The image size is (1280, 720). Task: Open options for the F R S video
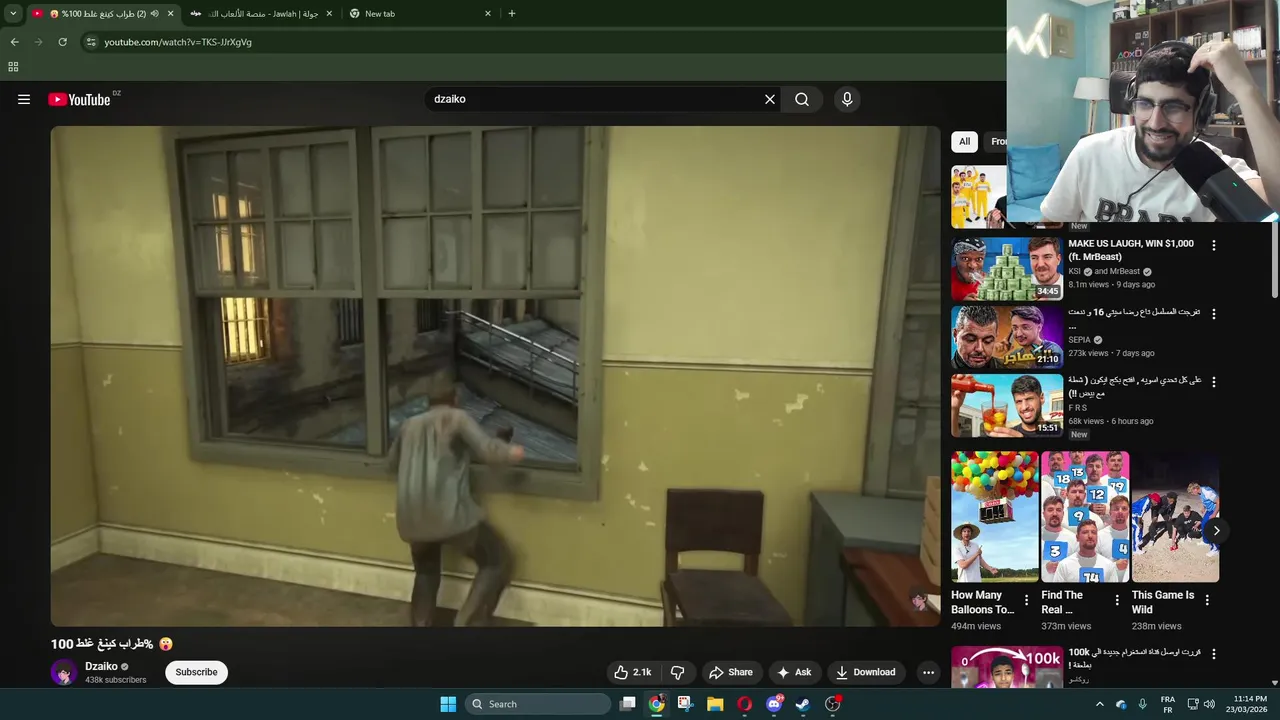click(1214, 382)
